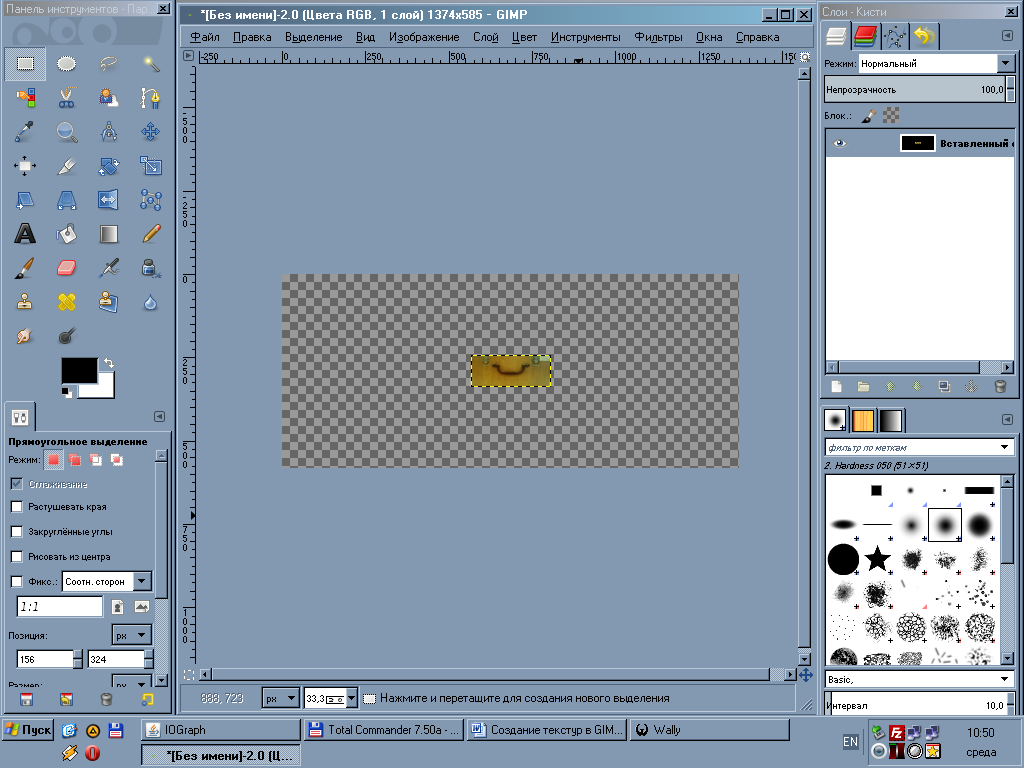Select the Fuzzy Select magic wand tool
This screenshot has height=768, width=1024.
point(151,64)
